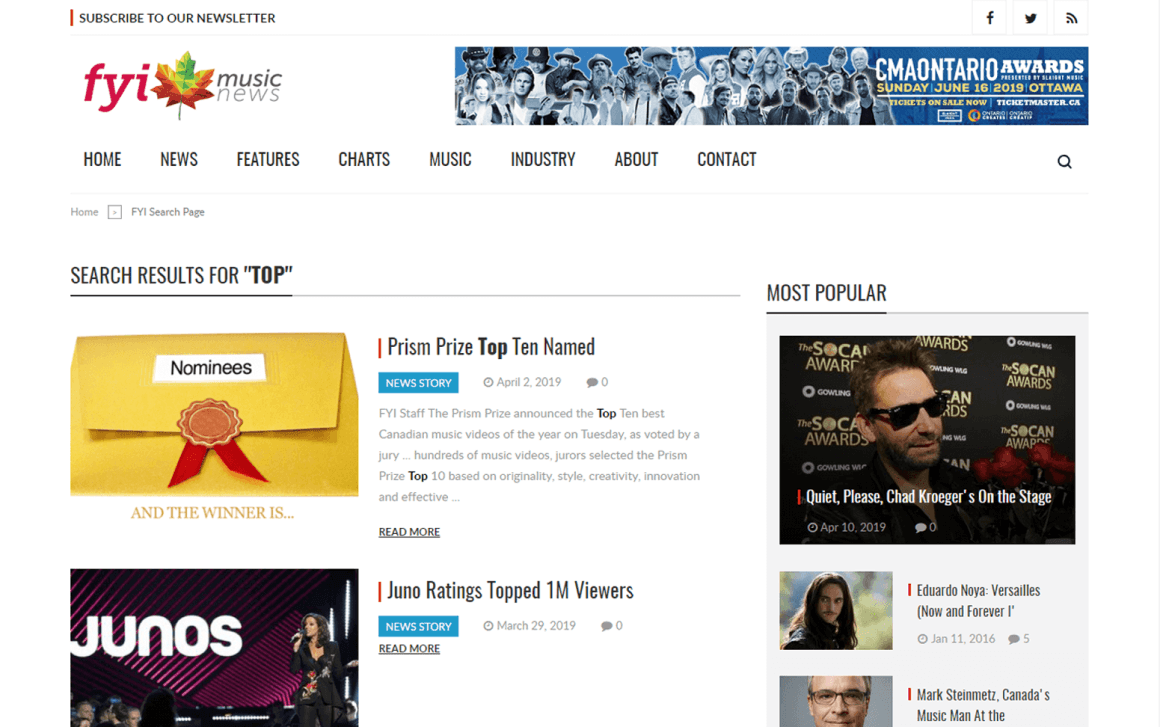
Task: Open the RSS feed icon
Action: click(1070, 18)
